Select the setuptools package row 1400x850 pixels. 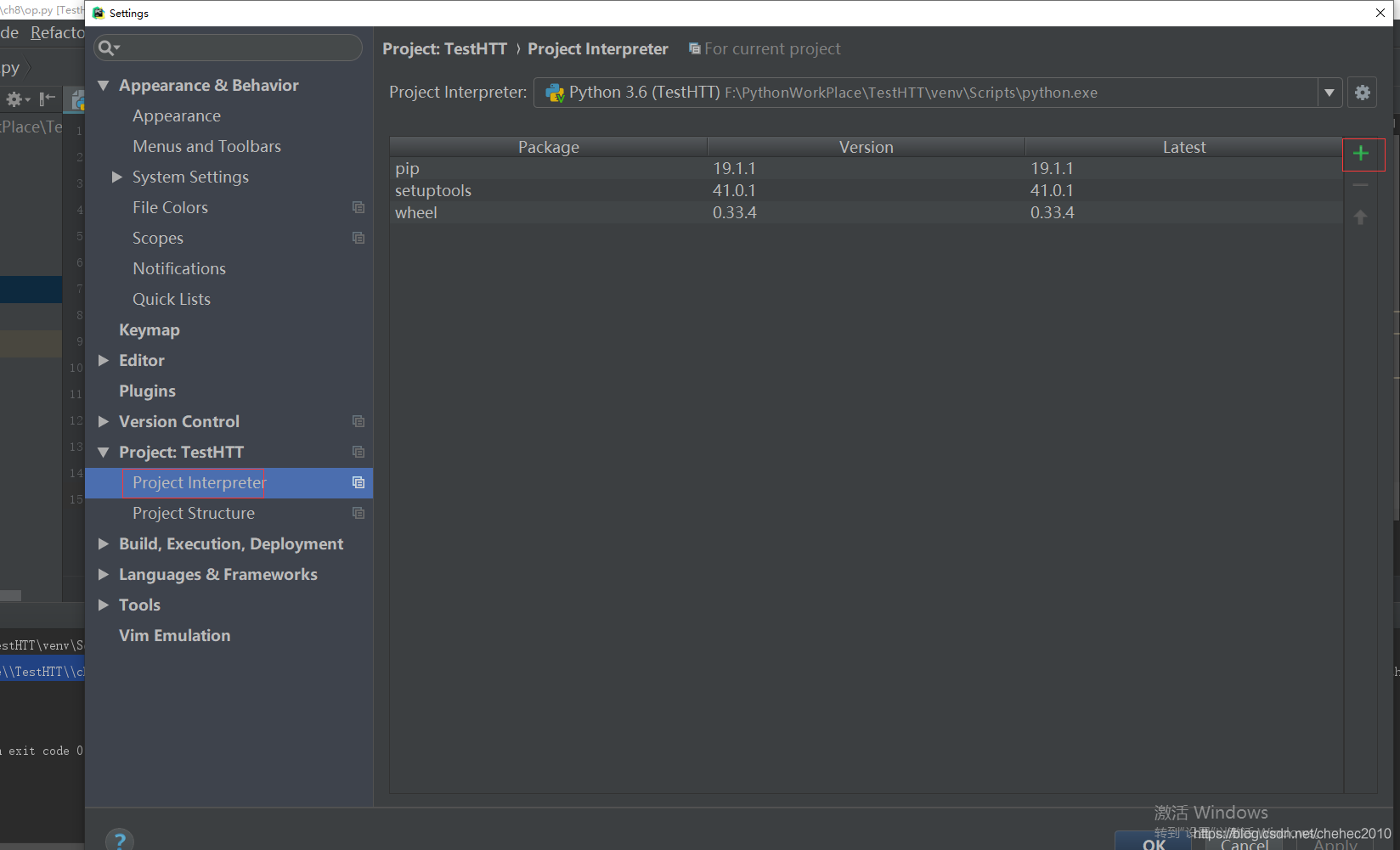click(x=867, y=190)
